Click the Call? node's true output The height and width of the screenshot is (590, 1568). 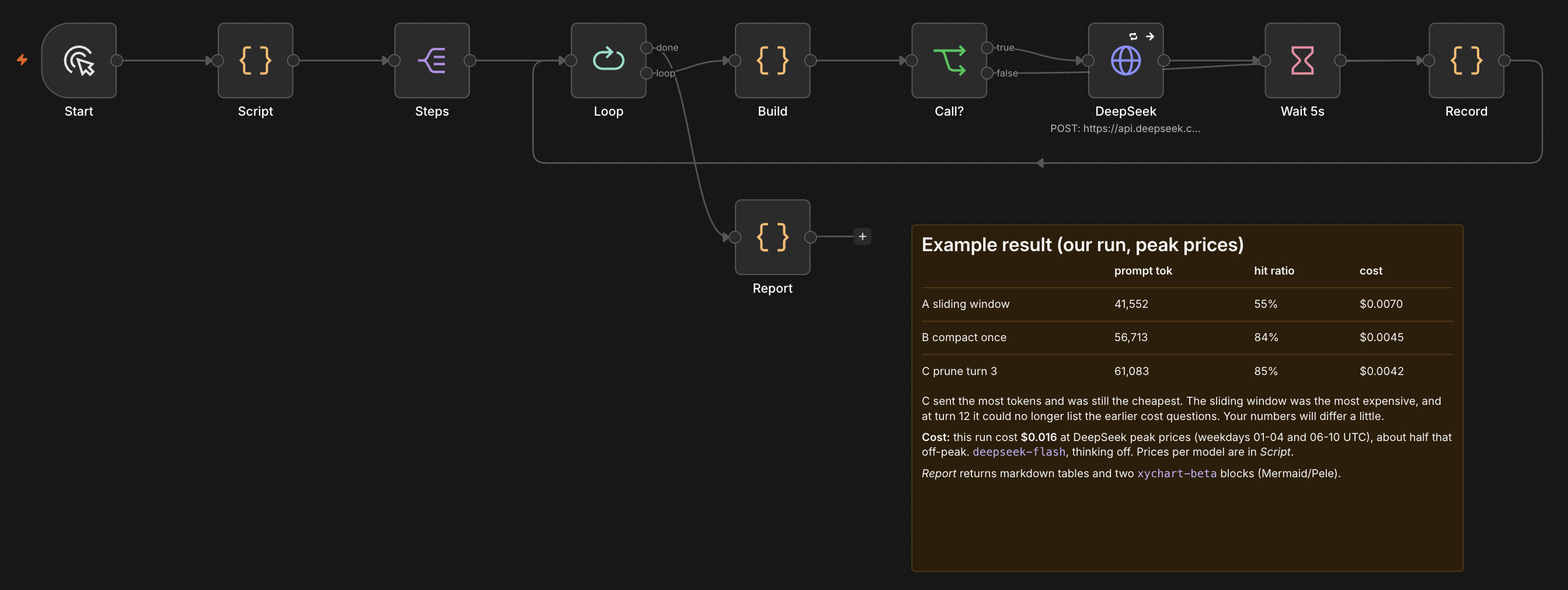[987, 47]
